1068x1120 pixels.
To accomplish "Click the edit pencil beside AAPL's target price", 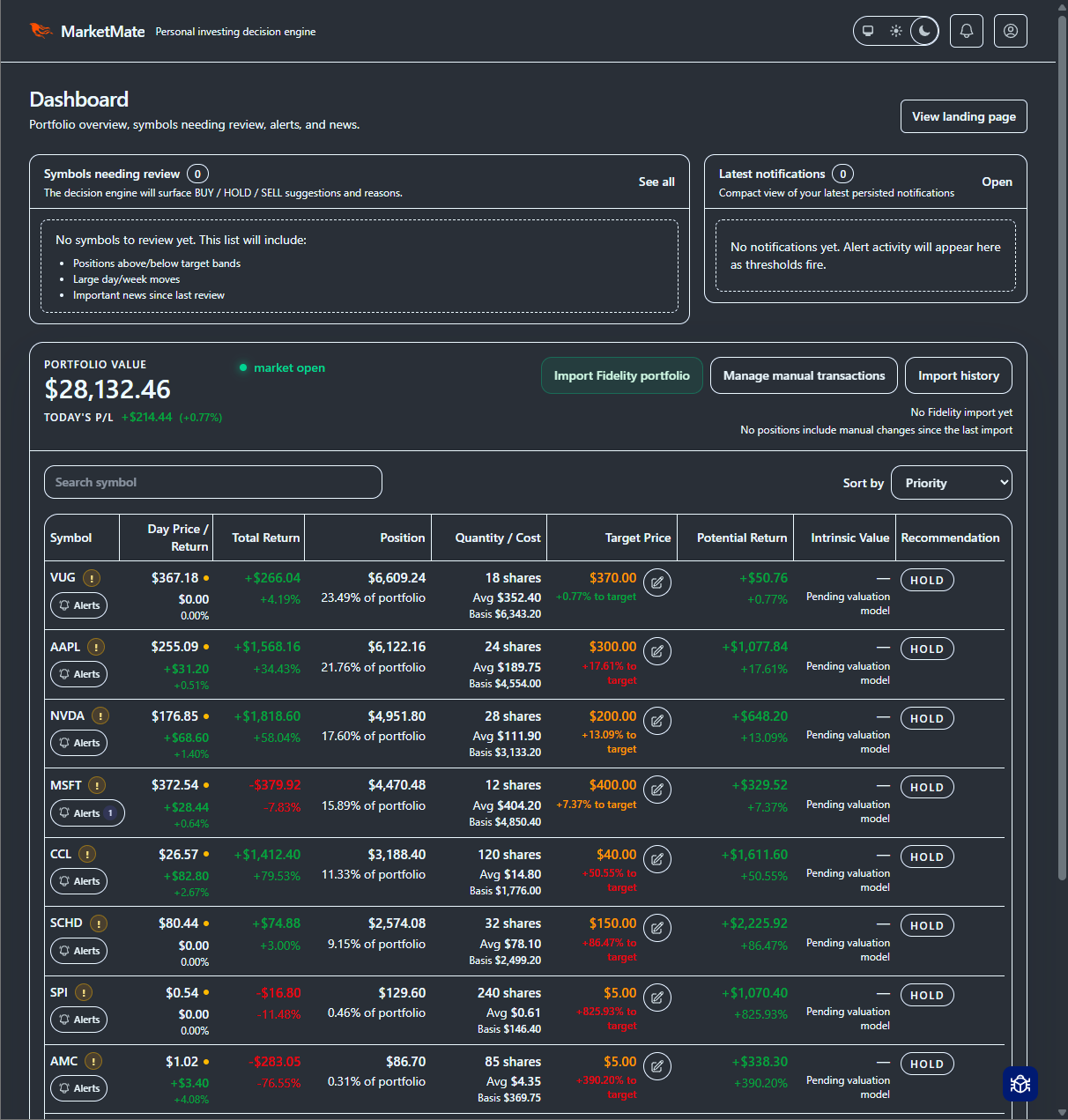I will pyautogui.click(x=657, y=651).
